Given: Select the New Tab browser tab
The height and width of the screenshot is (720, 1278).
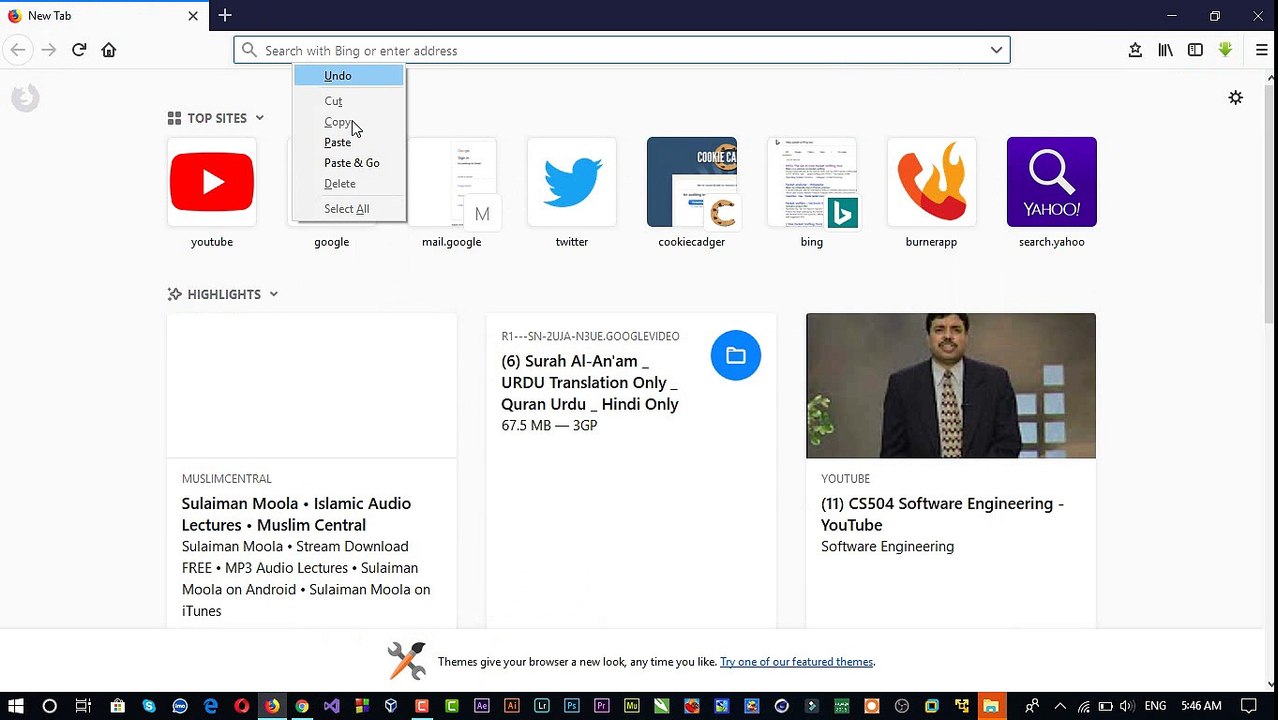Looking at the screenshot, I should (103, 16).
